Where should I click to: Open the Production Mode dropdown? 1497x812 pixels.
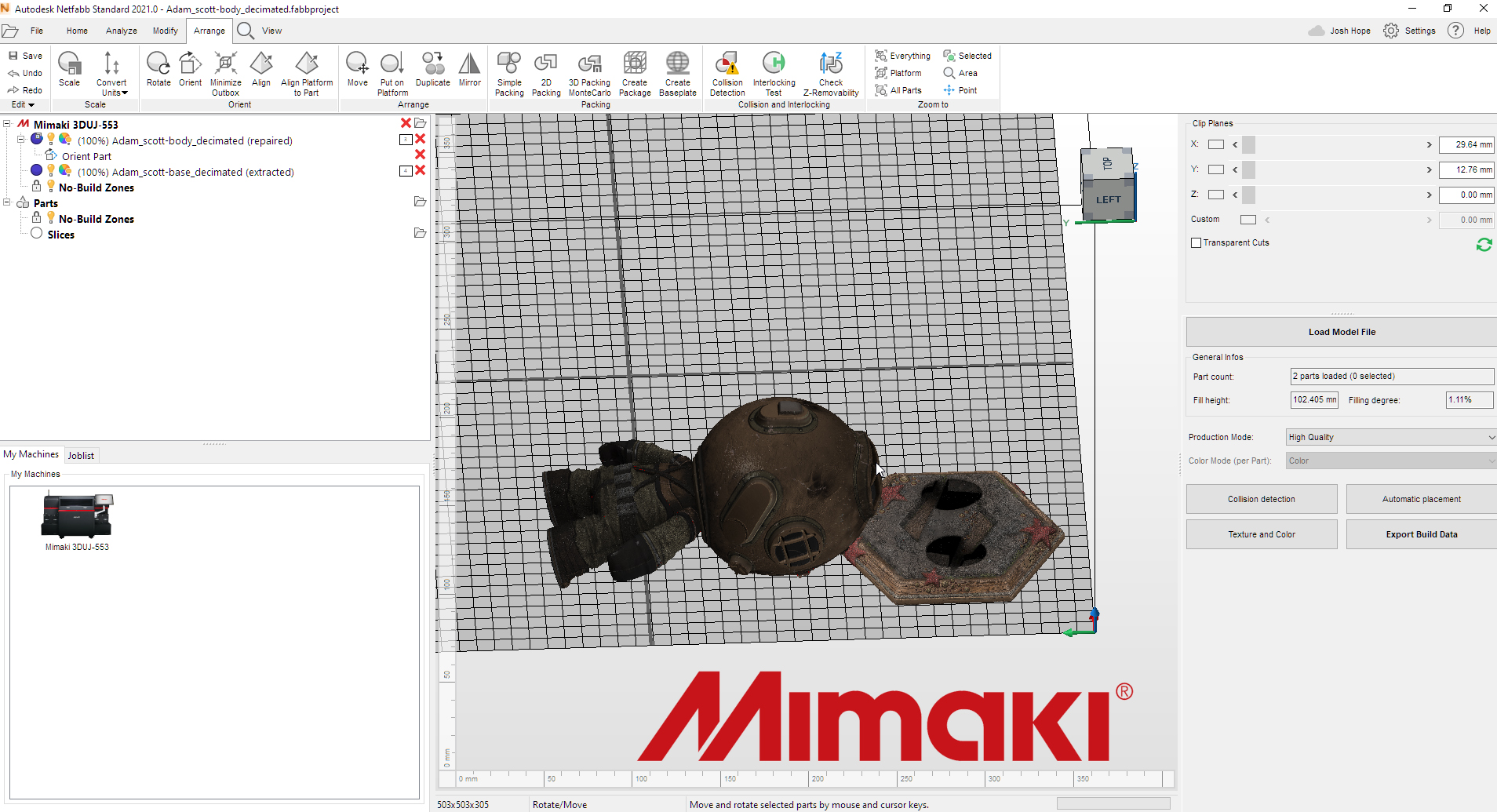coord(1391,437)
